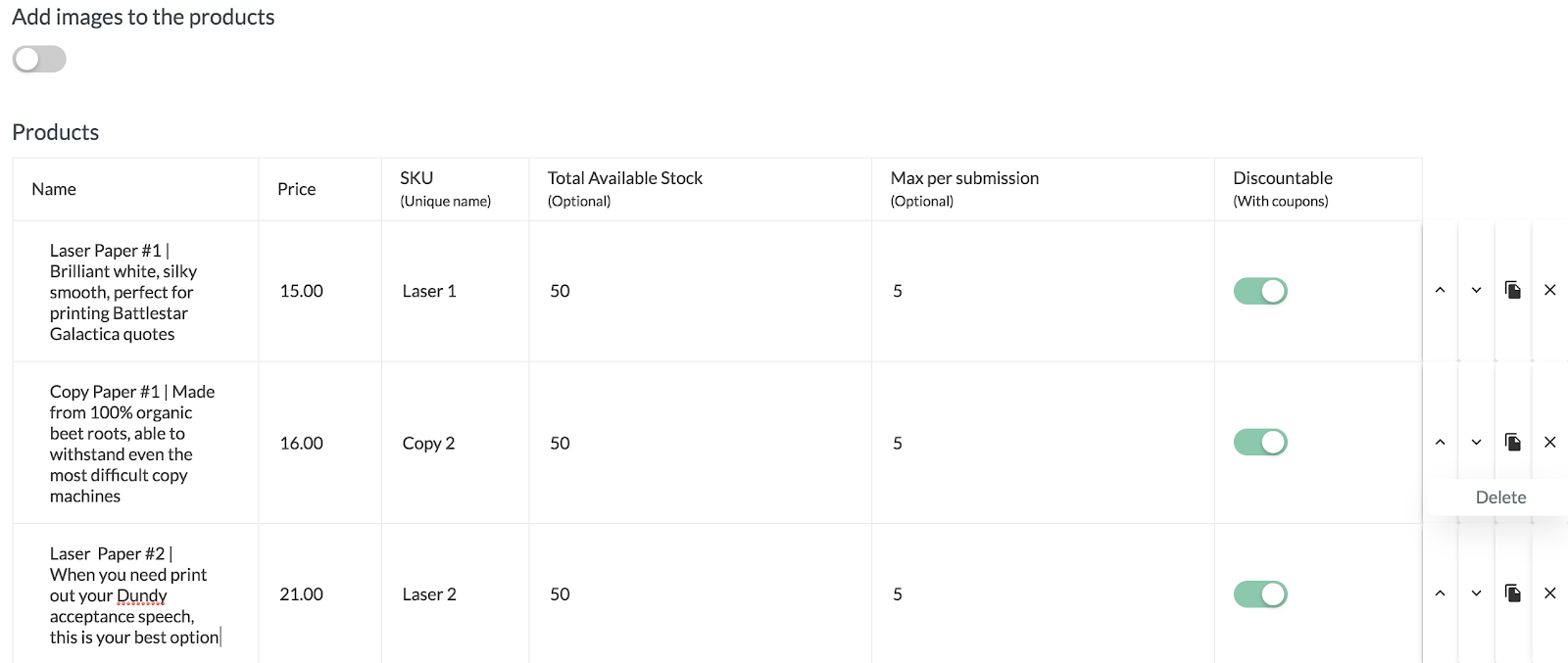
Task: Move Laser 2 row up
Action: 1440,592
